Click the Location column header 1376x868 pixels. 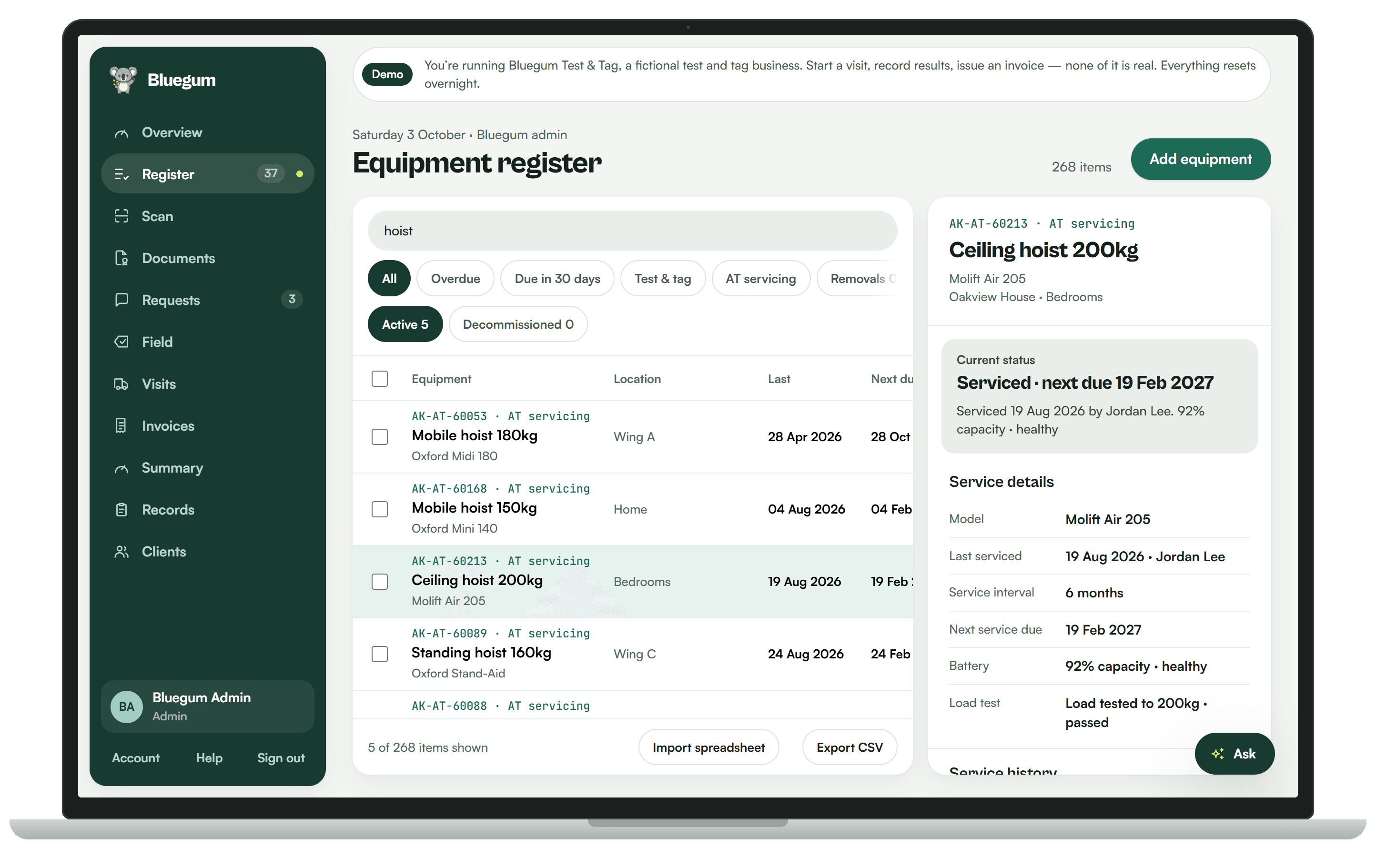(637, 379)
